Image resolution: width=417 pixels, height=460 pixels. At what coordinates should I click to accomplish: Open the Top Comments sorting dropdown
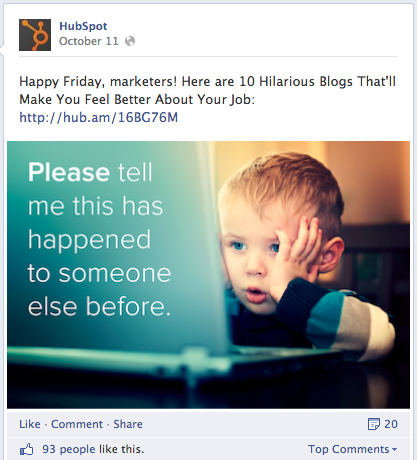[353, 449]
